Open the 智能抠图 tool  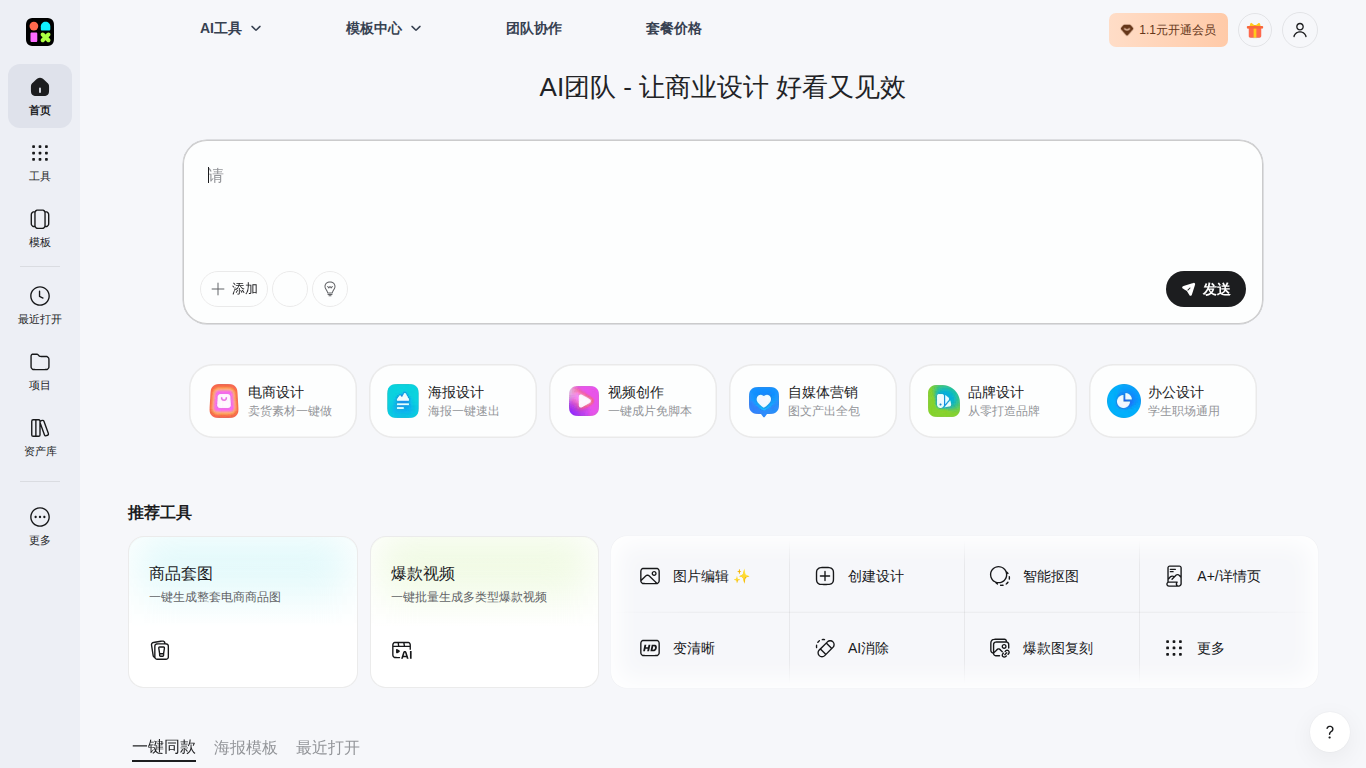tap(1034, 576)
